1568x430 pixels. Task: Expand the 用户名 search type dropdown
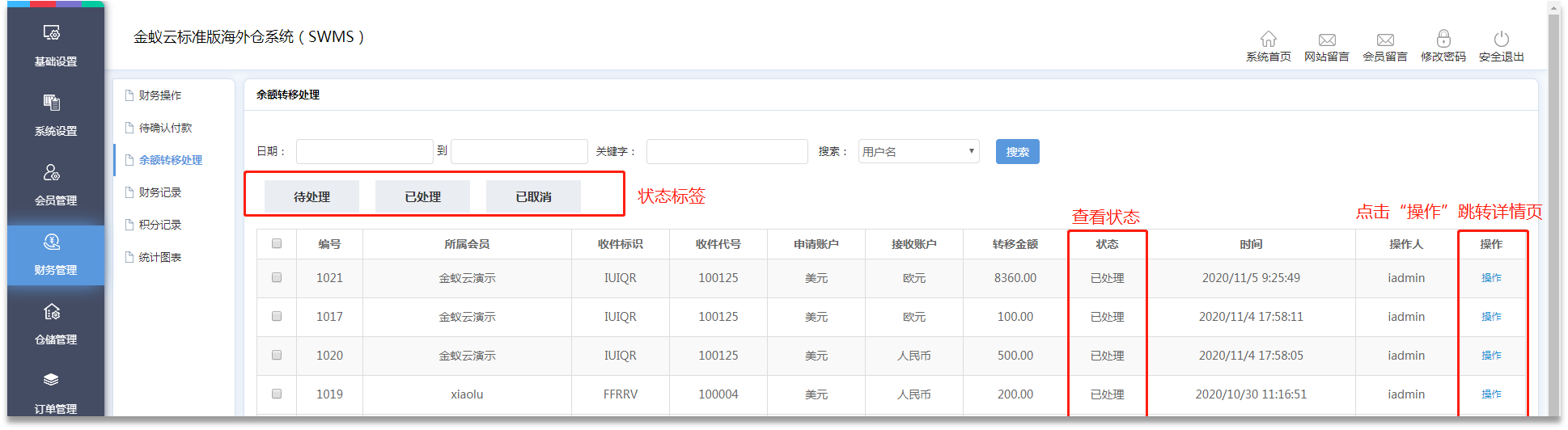(x=918, y=151)
